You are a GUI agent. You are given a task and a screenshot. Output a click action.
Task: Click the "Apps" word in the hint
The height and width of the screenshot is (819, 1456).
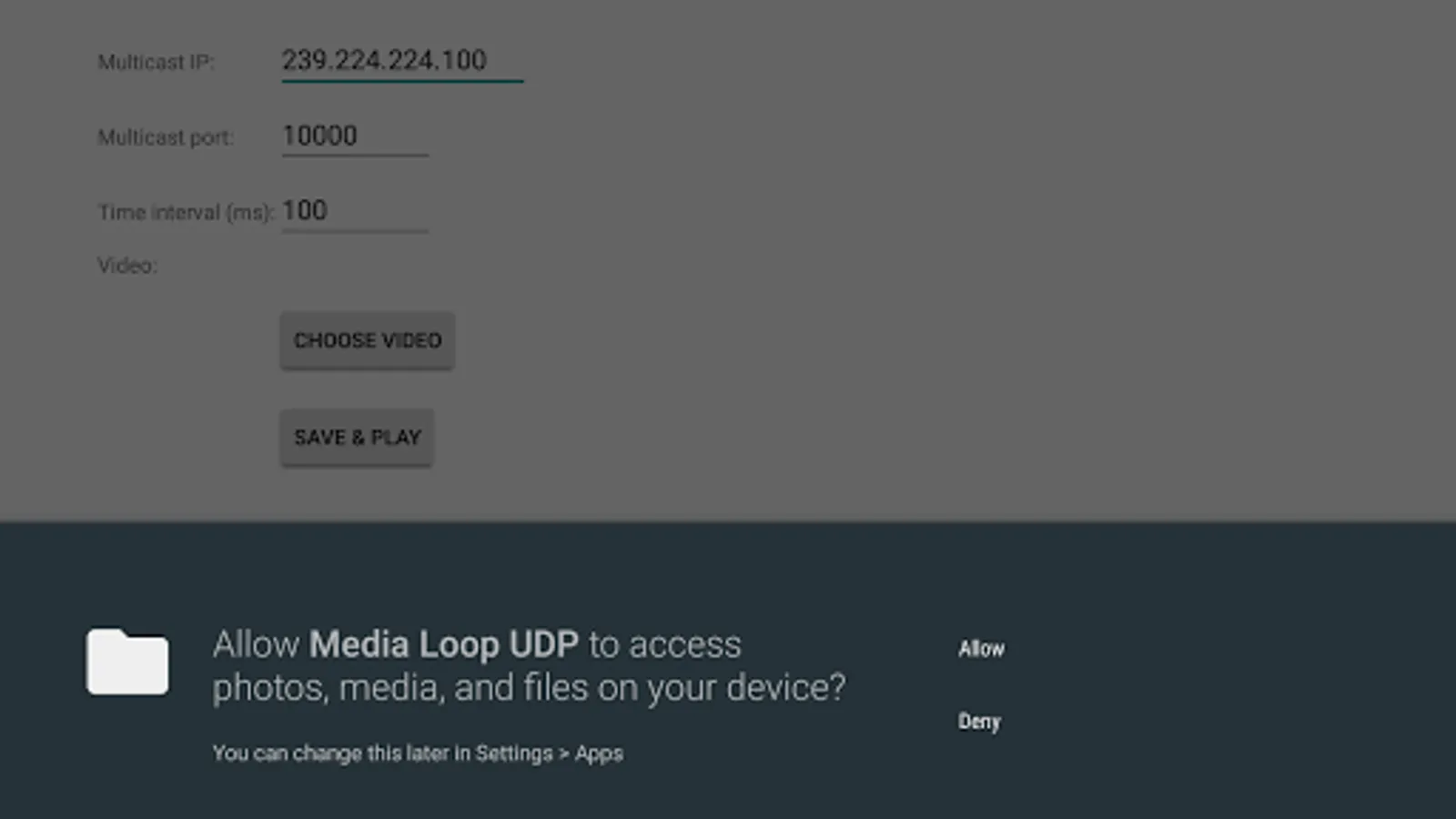(x=599, y=753)
